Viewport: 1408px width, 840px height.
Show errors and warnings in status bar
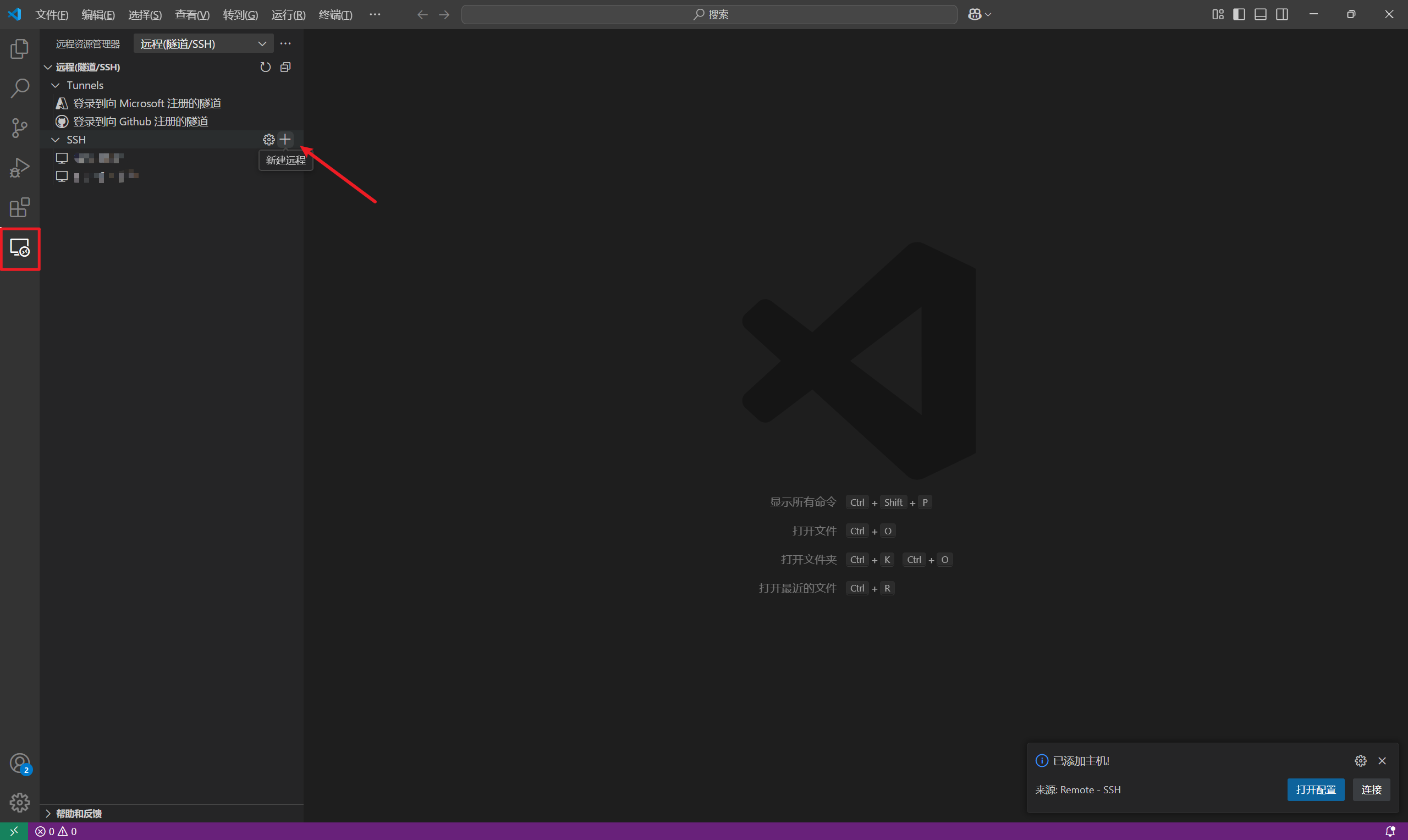56,831
